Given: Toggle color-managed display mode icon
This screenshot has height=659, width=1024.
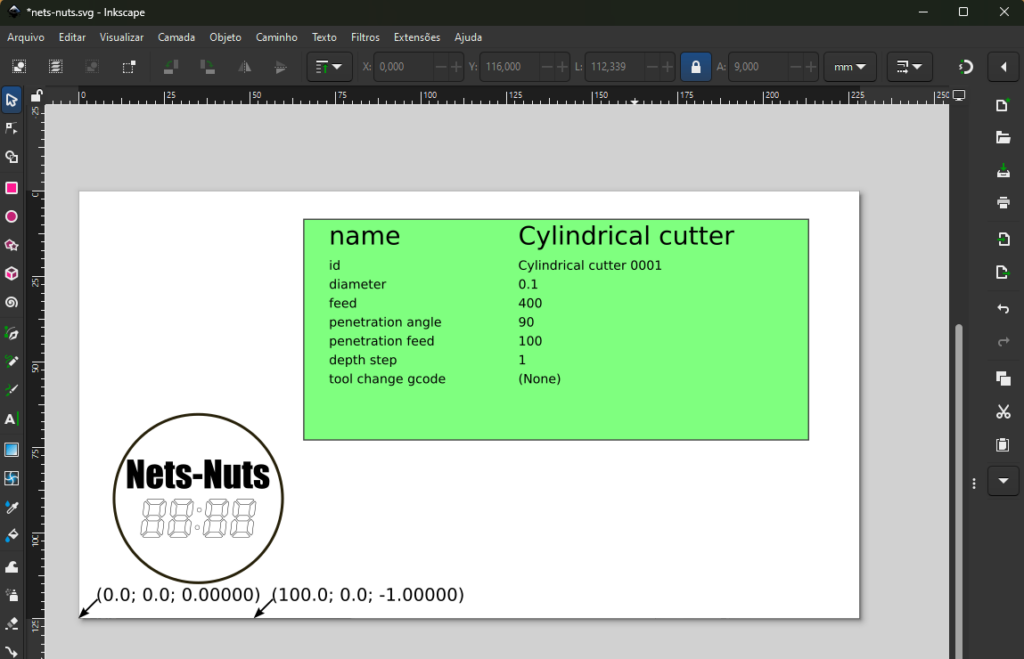Looking at the screenshot, I should click(959, 96).
